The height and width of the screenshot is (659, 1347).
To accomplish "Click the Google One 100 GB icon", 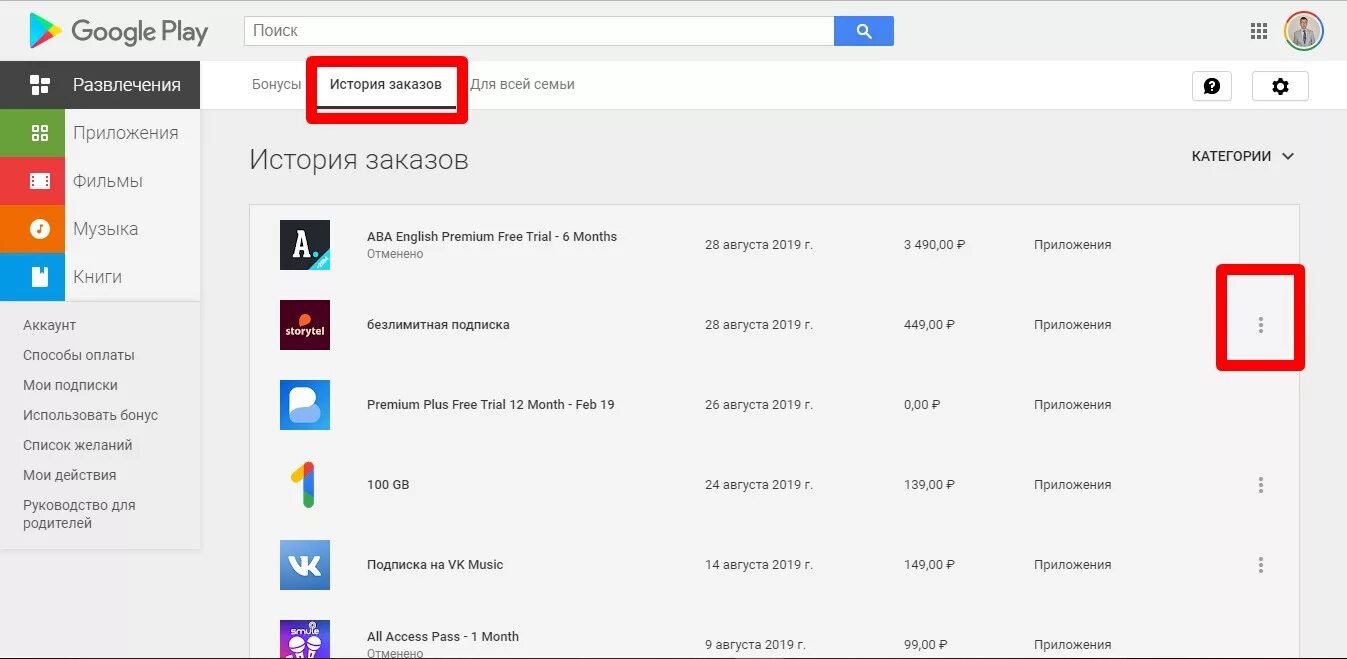I will [305, 485].
